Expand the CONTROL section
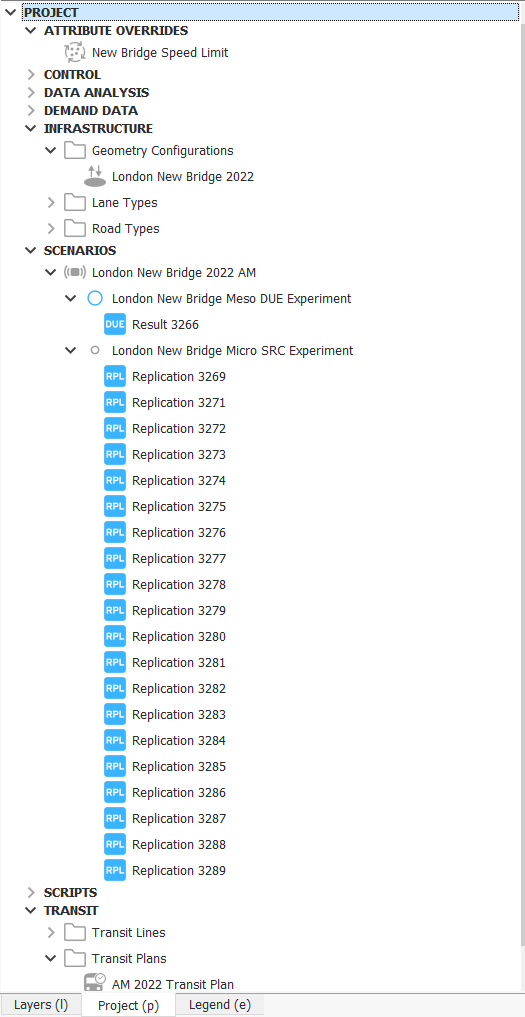Viewport: 525px width, 1017px height. 31,75
